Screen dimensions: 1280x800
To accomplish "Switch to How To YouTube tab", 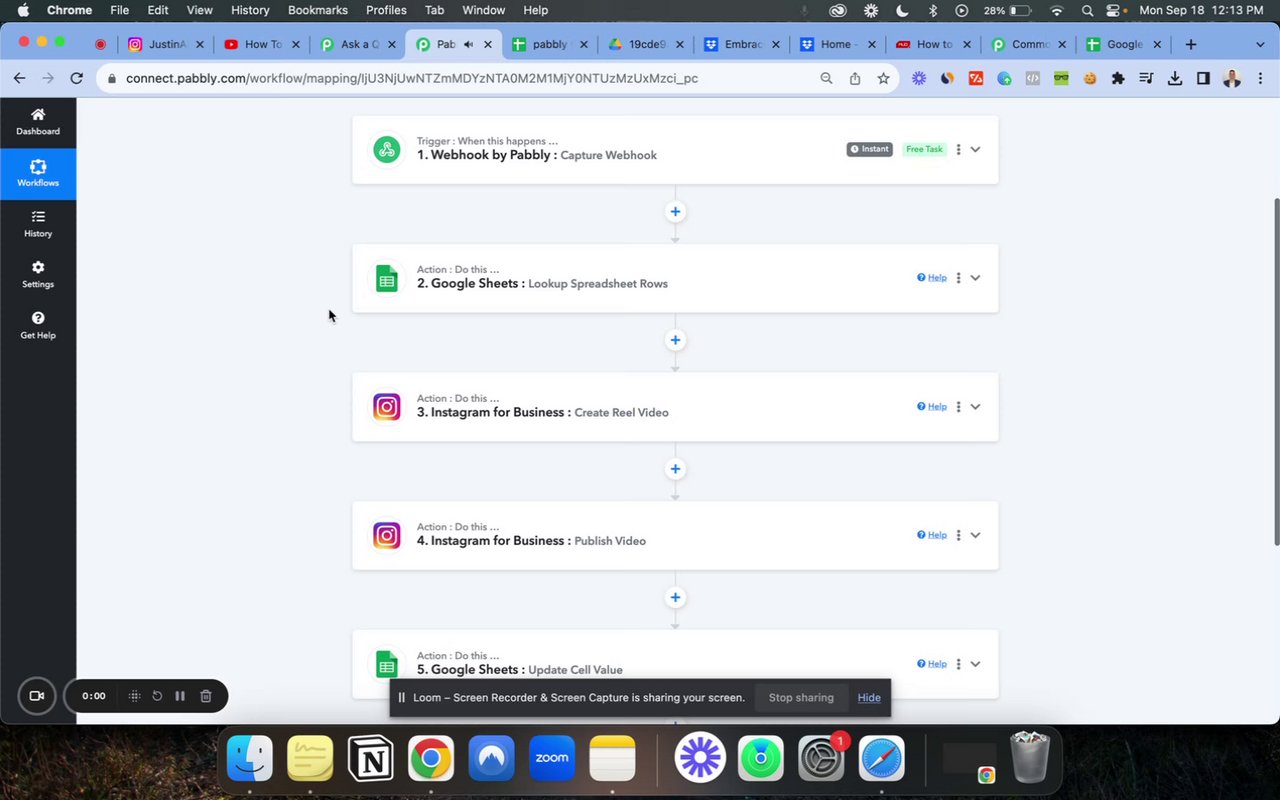I will tap(262, 44).
